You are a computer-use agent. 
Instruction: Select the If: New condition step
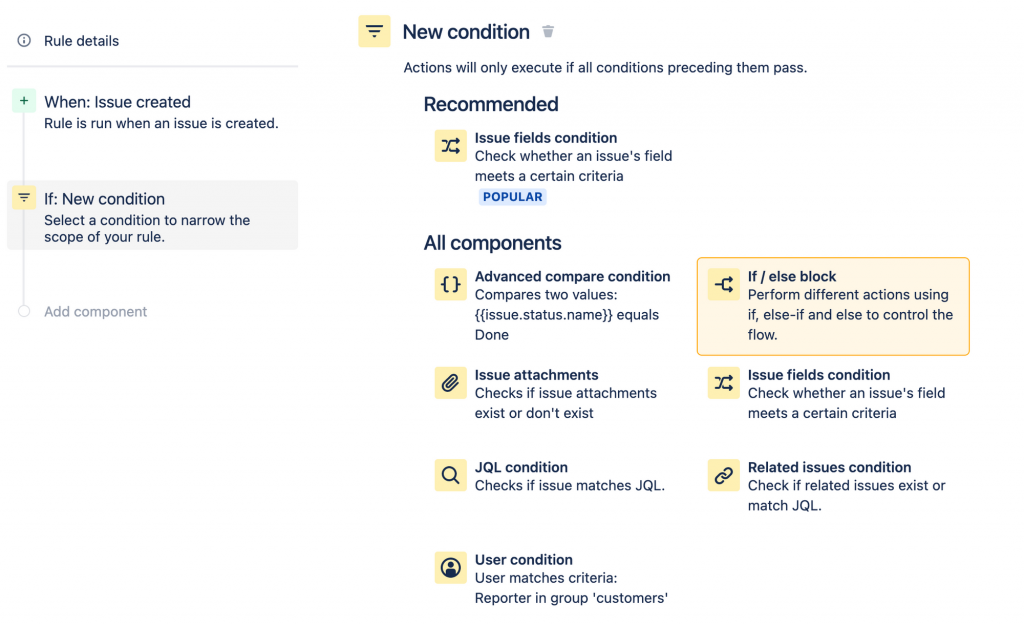pyautogui.click(x=104, y=199)
